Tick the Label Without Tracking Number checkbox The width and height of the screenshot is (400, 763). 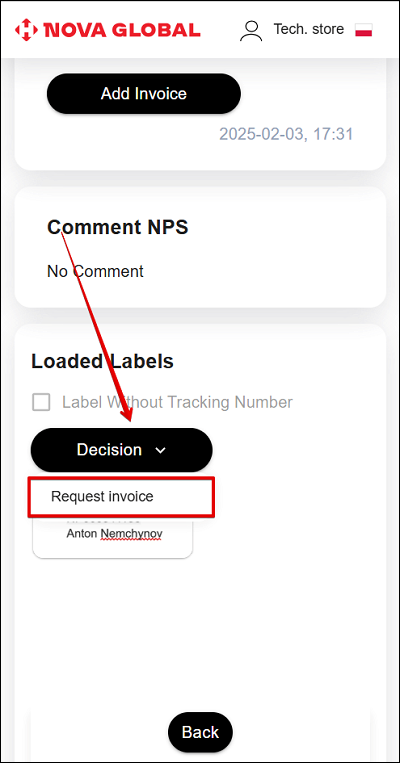tap(41, 402)
